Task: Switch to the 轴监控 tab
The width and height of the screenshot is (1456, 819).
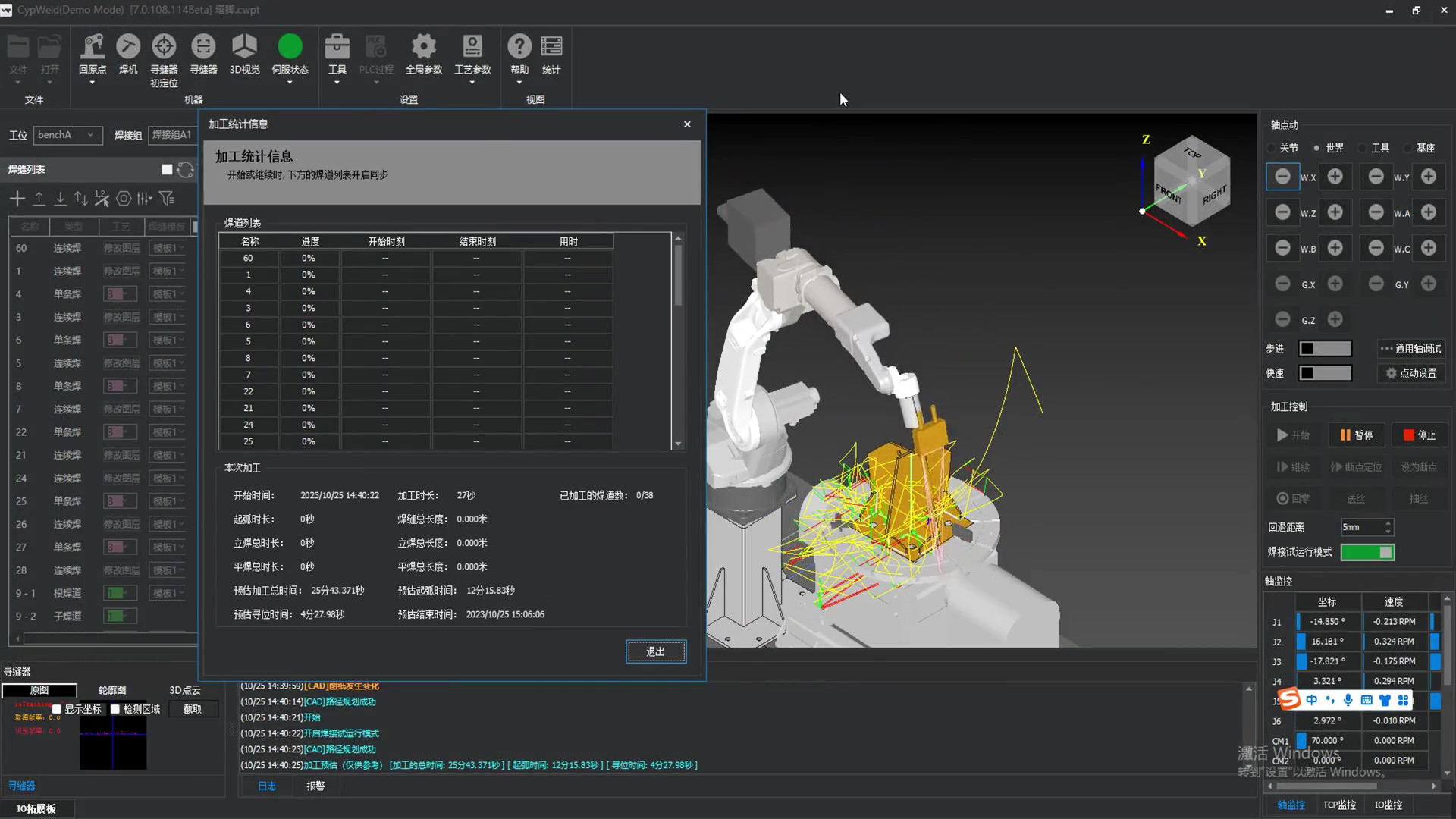Action: tap(1291, 805)
